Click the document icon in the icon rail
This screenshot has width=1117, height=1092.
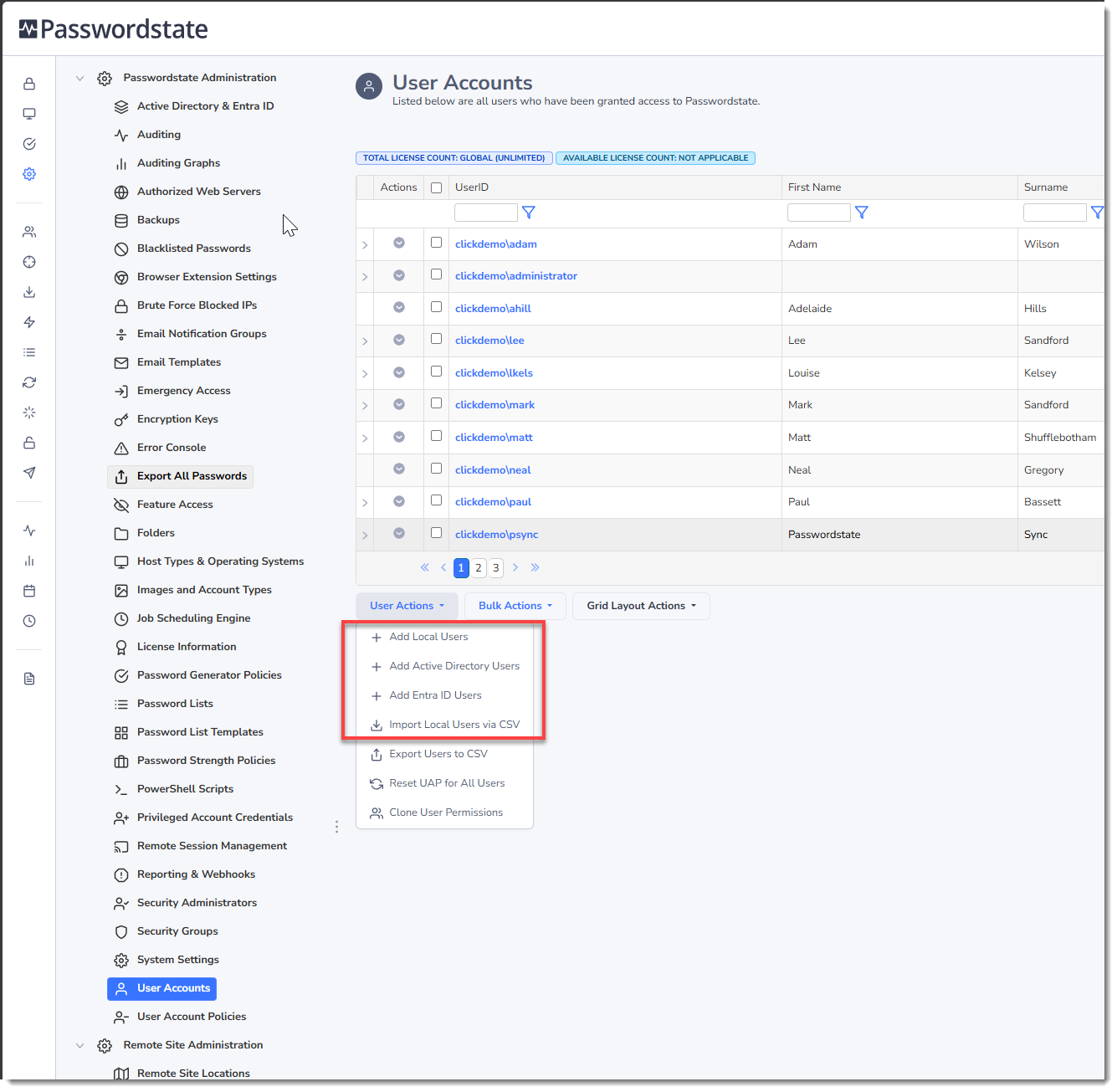(29, 679)
